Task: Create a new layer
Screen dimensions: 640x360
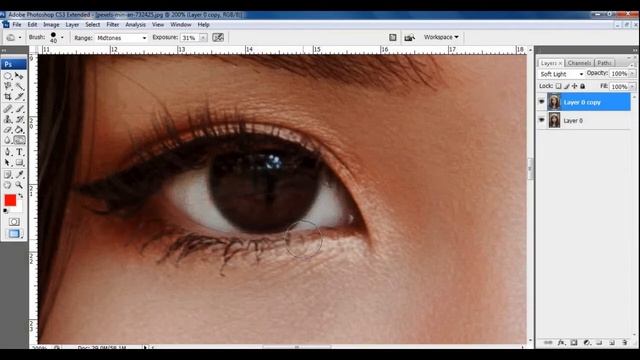Action: pos(612,342)
